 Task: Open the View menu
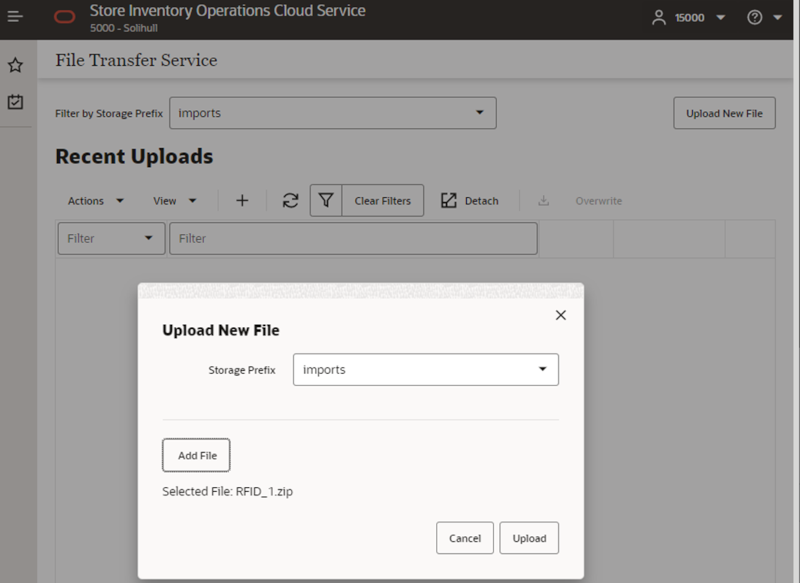174,201
